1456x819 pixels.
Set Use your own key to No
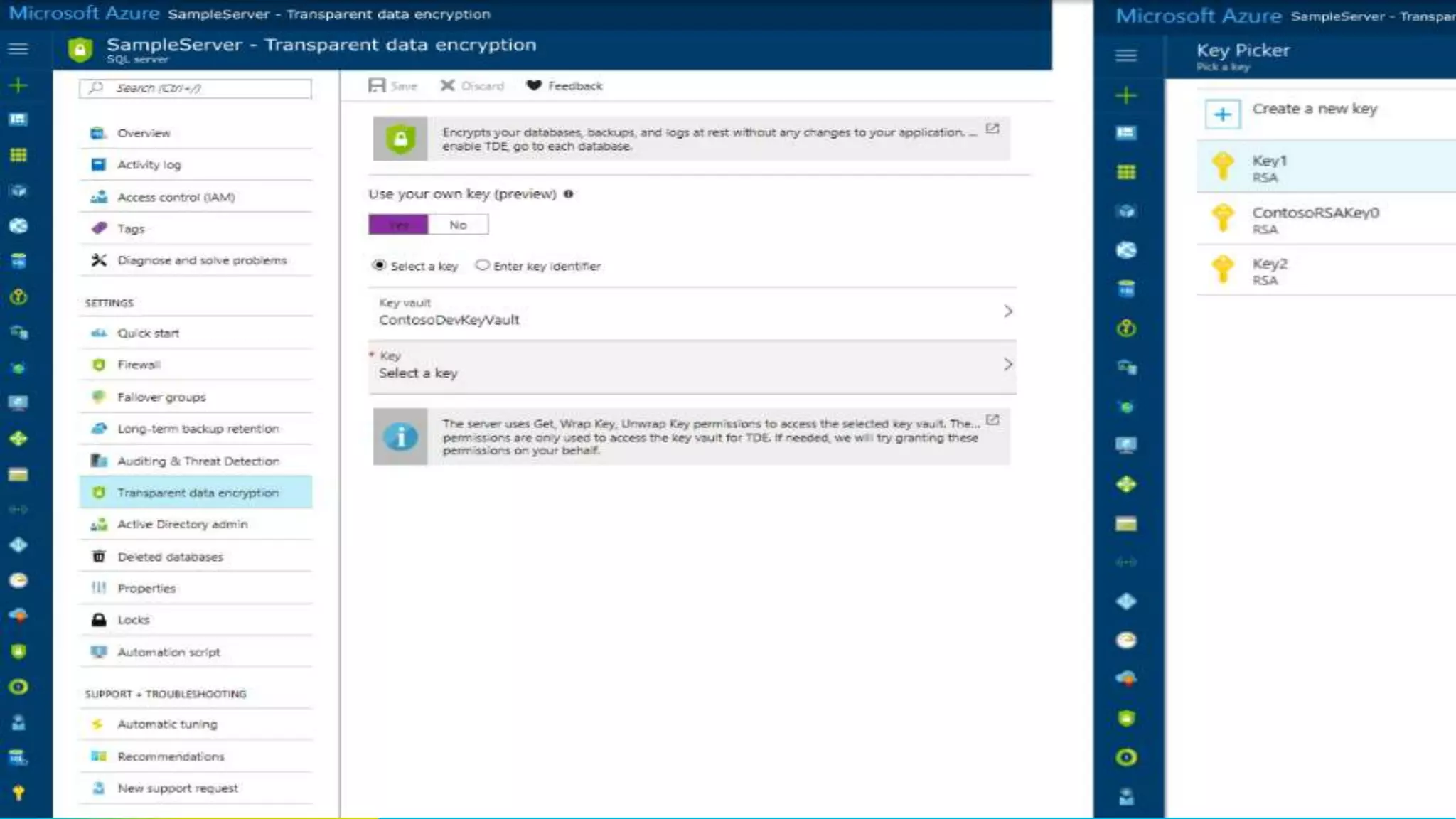[459, 225]
